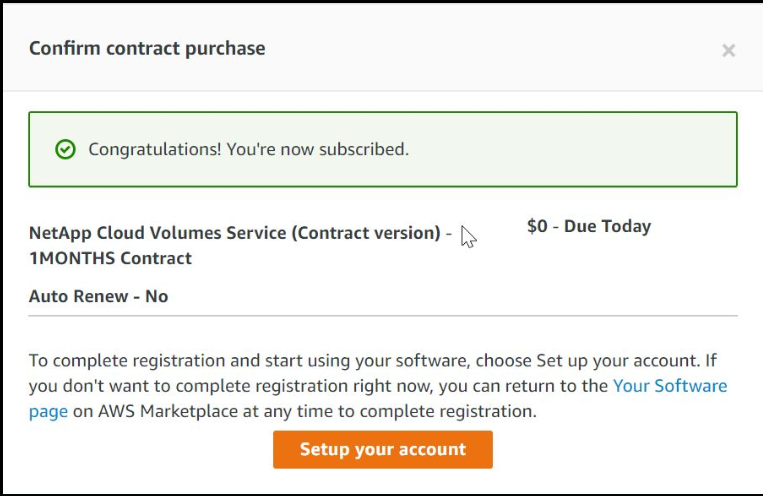Click the blue 'page' link word
763x496 pixels.
pos(48,412)
